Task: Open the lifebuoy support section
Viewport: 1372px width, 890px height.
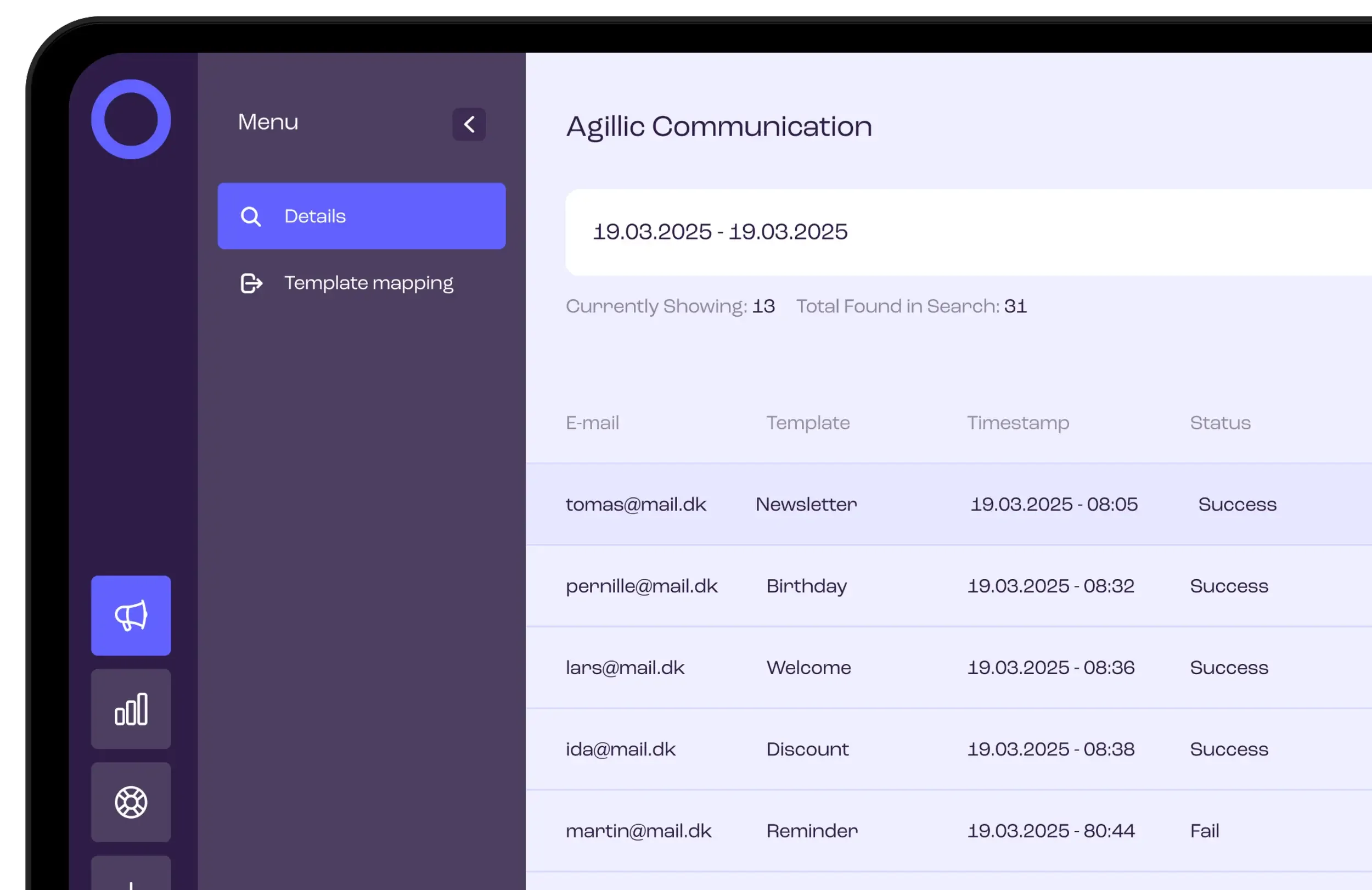Action: (x=131, y=802)
